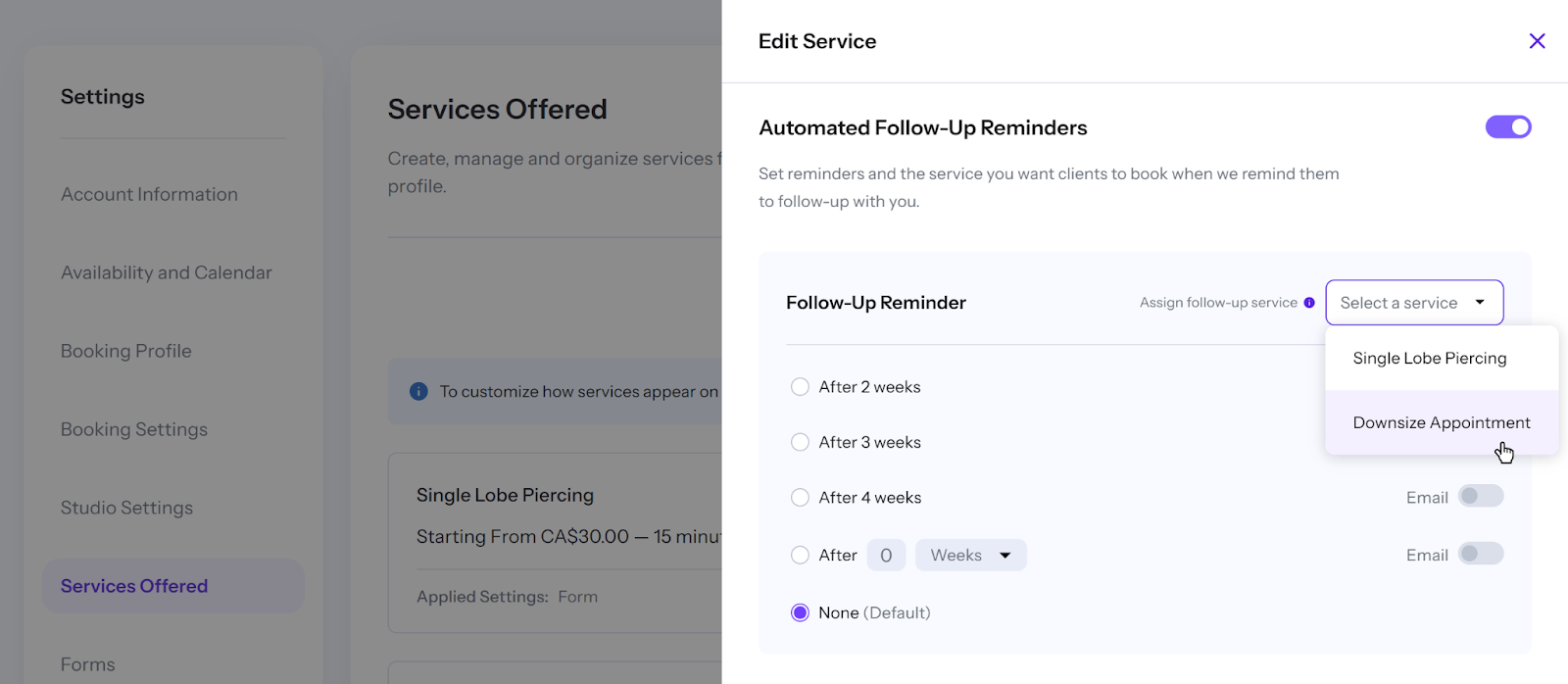Screen dimensions: 1568x684
Task: Choose Single Lobe Piercing from dropdown list
Action: click(1429, 359)
